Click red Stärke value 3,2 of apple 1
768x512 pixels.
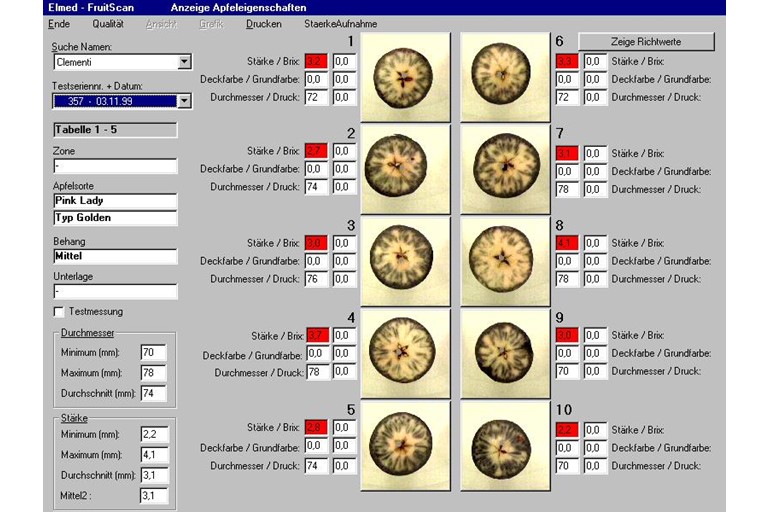tap(316, 61)
